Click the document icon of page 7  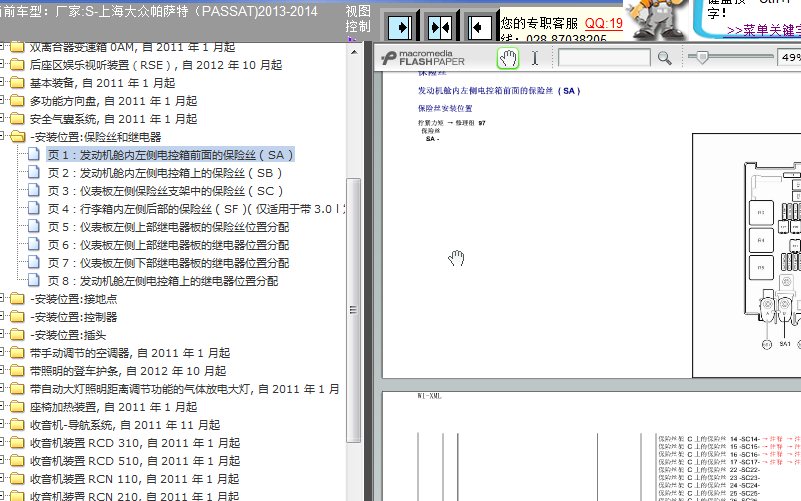click(34, 262)
